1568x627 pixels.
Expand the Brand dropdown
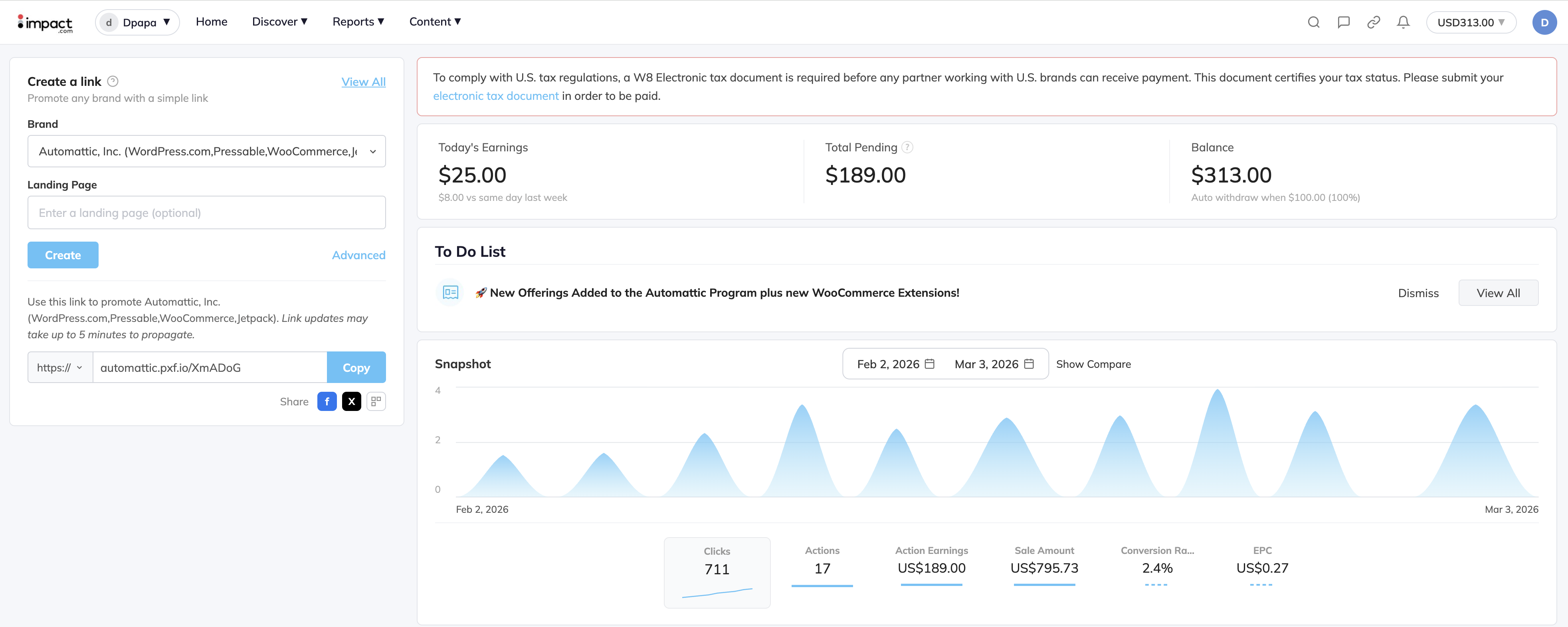[206, 151]
